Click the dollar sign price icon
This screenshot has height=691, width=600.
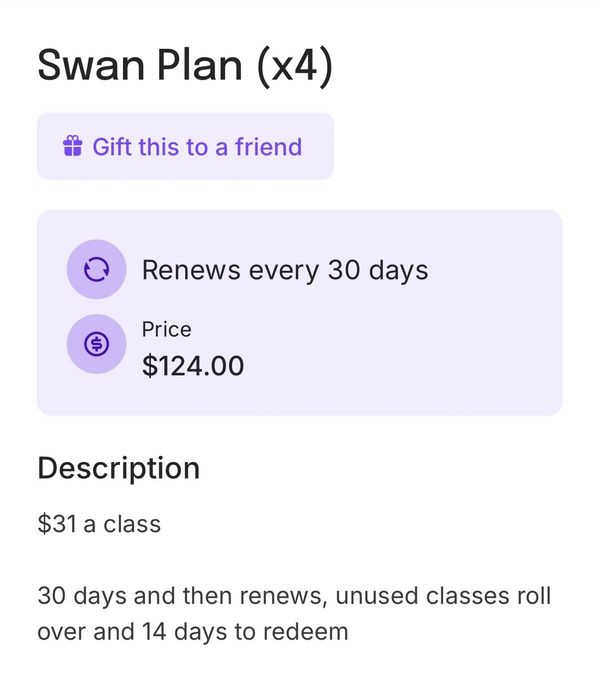96,344
